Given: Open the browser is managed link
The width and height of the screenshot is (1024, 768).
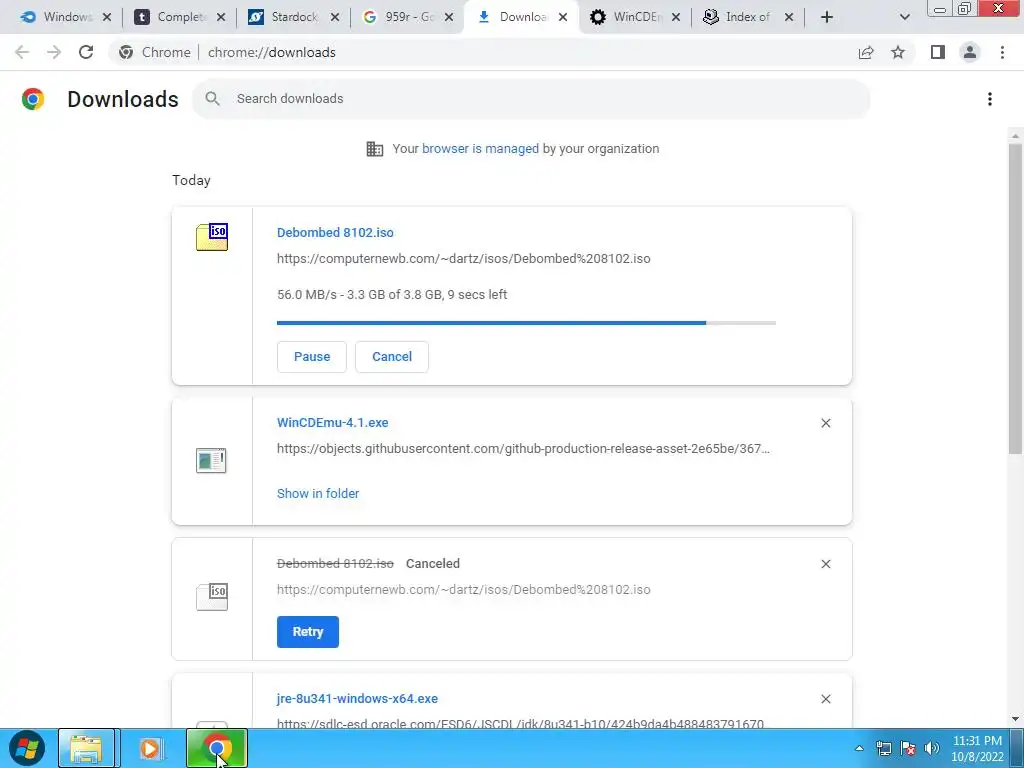Looking at the screenshot, I should pyautogui.click(x=480, y=149).
